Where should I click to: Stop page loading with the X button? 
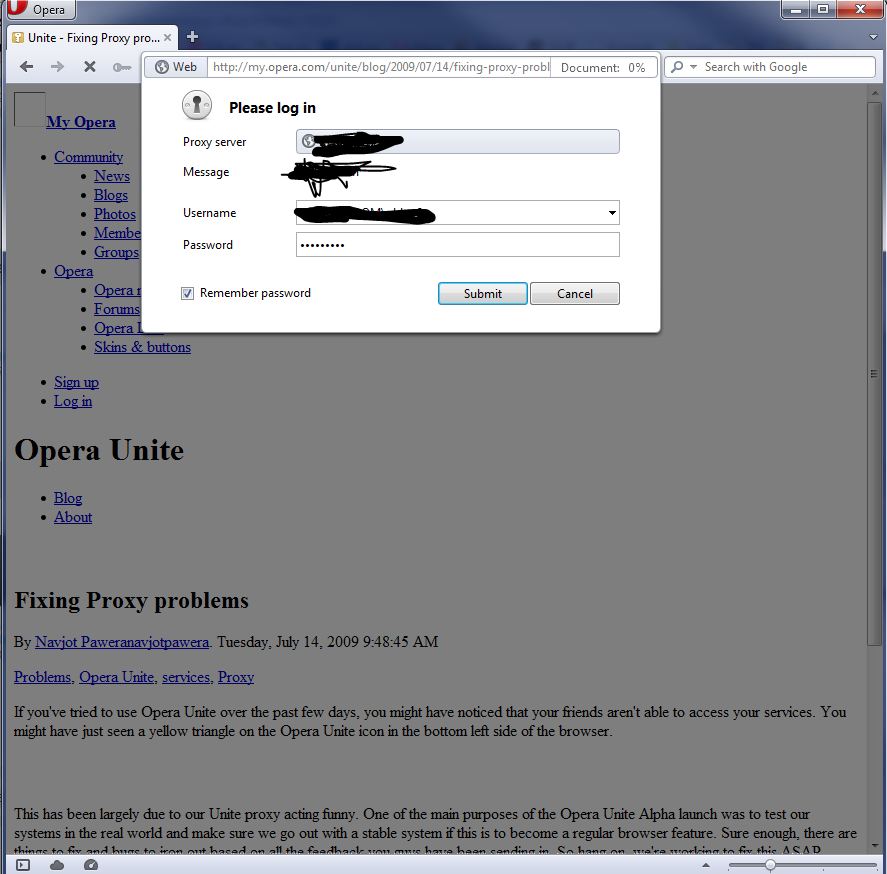tap(89, 67)
